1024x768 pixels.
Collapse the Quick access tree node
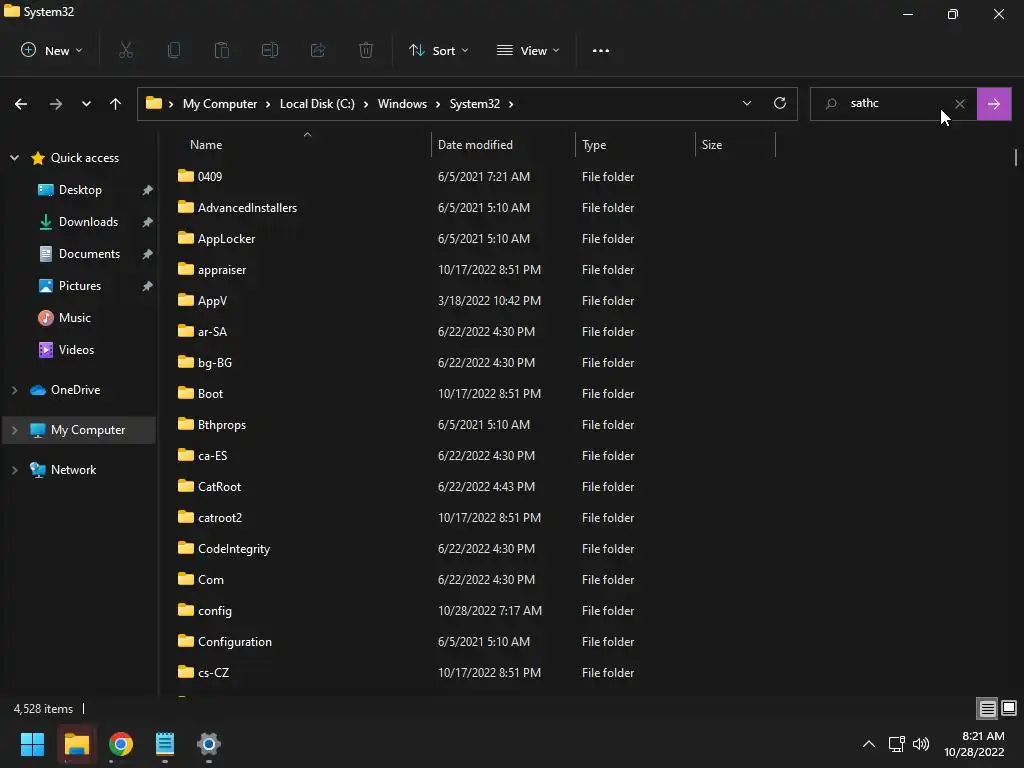pos(14,157)
